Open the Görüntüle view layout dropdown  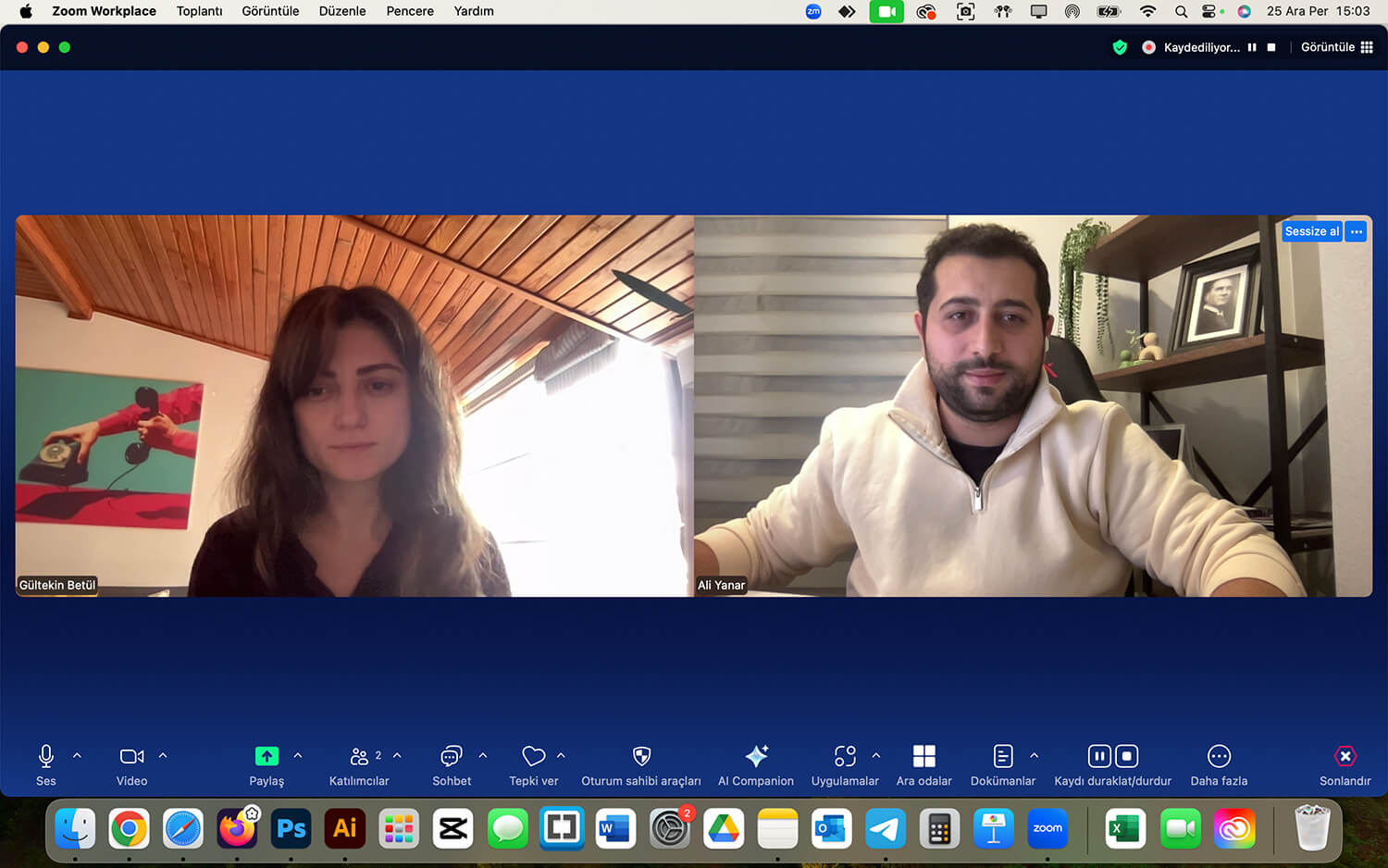pyautogui.click(x=1336, y=47)
